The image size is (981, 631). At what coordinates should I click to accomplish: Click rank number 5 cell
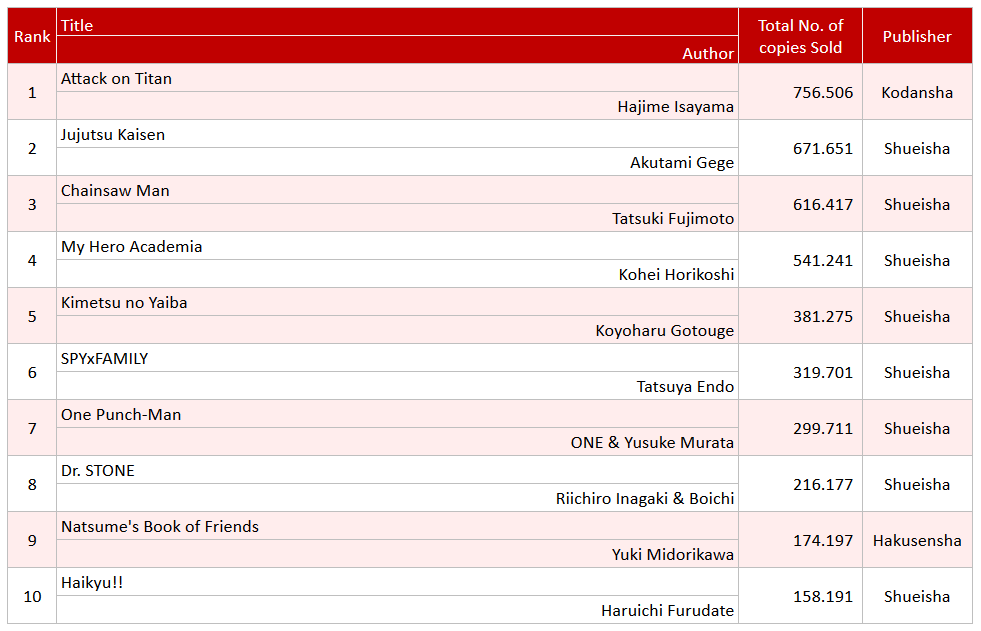click(32, 316)
